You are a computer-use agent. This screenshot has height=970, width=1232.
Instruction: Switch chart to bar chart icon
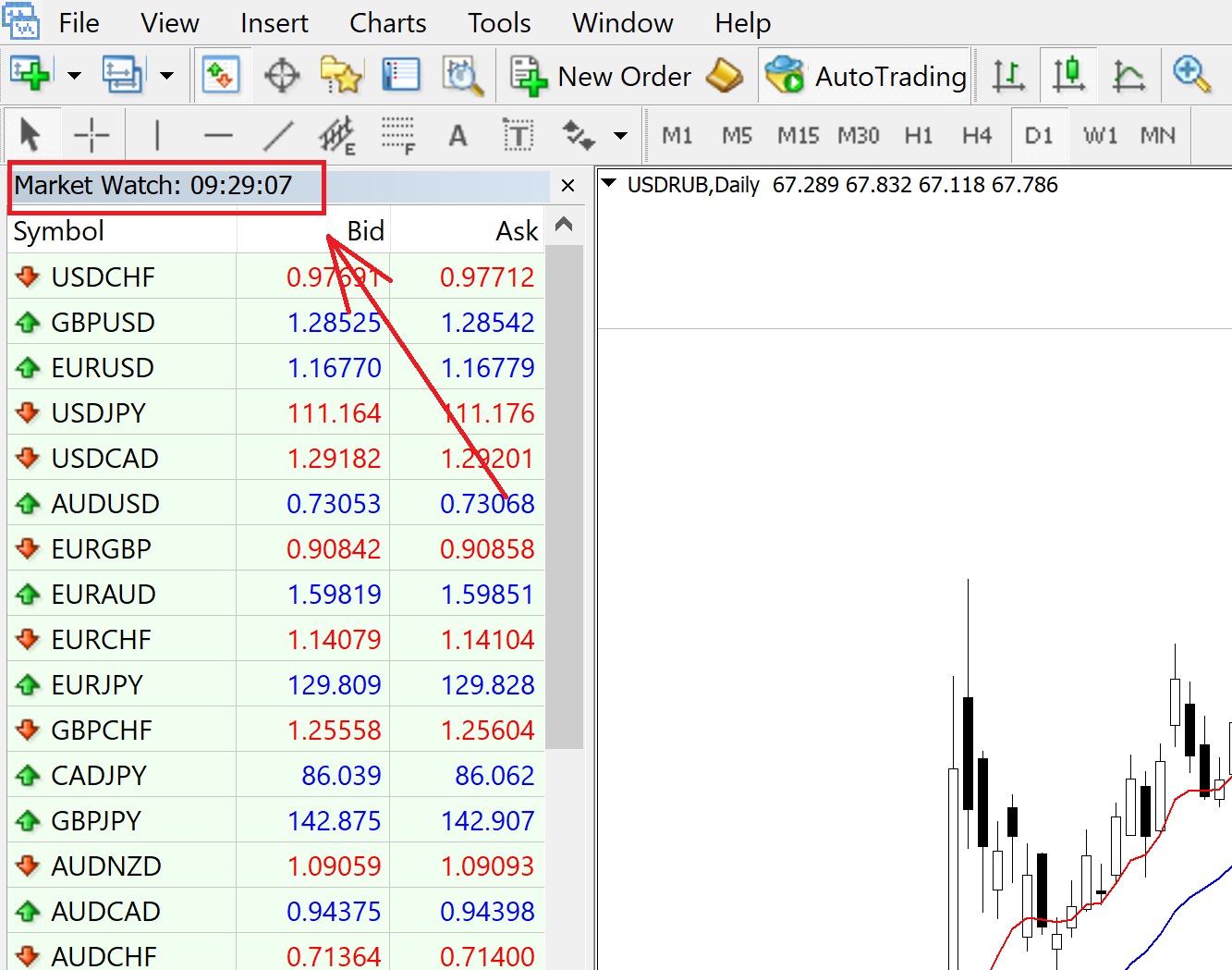pyautogui.click(x=1009, y=75)
